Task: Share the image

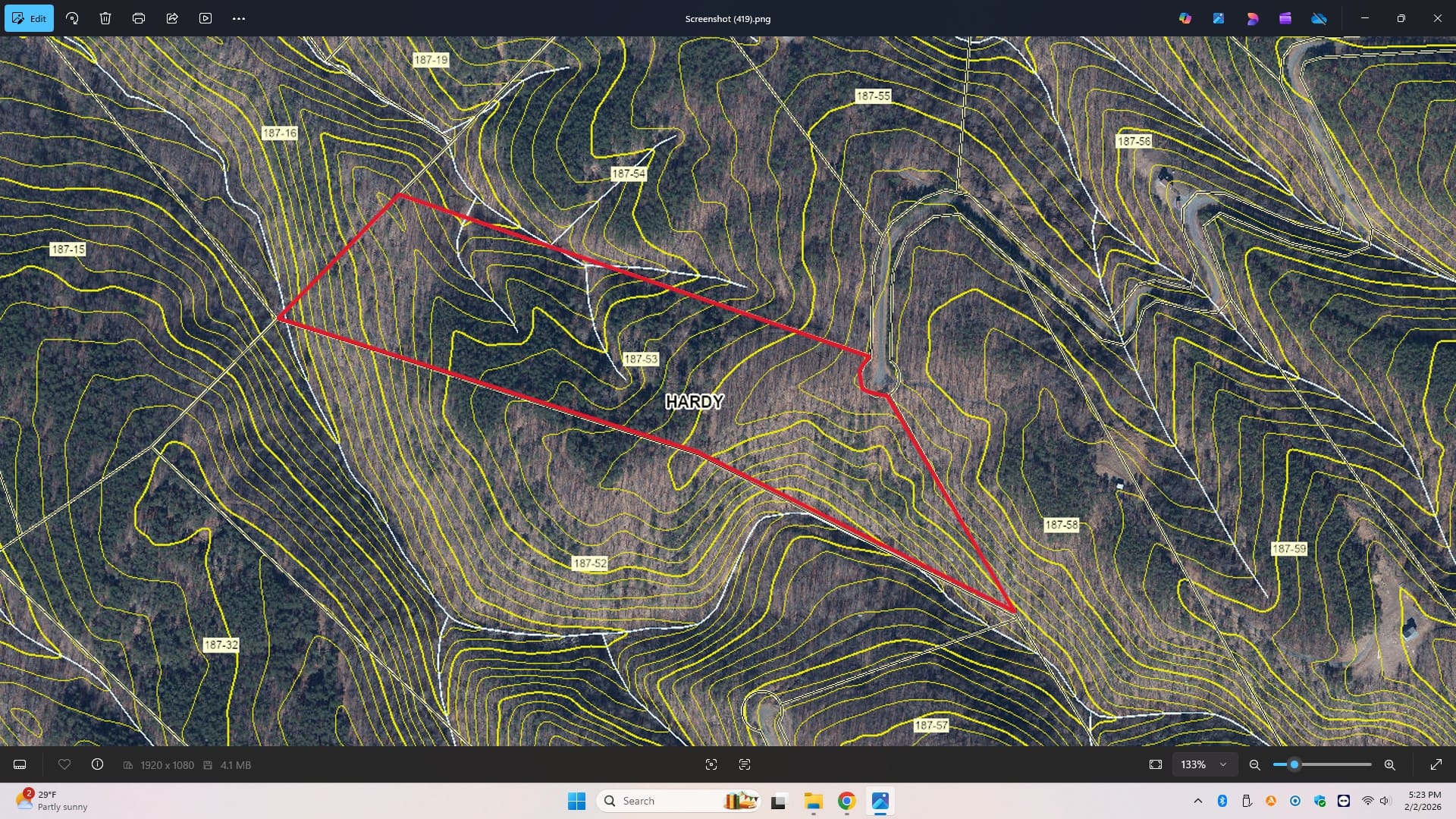Action: [172, 18]
